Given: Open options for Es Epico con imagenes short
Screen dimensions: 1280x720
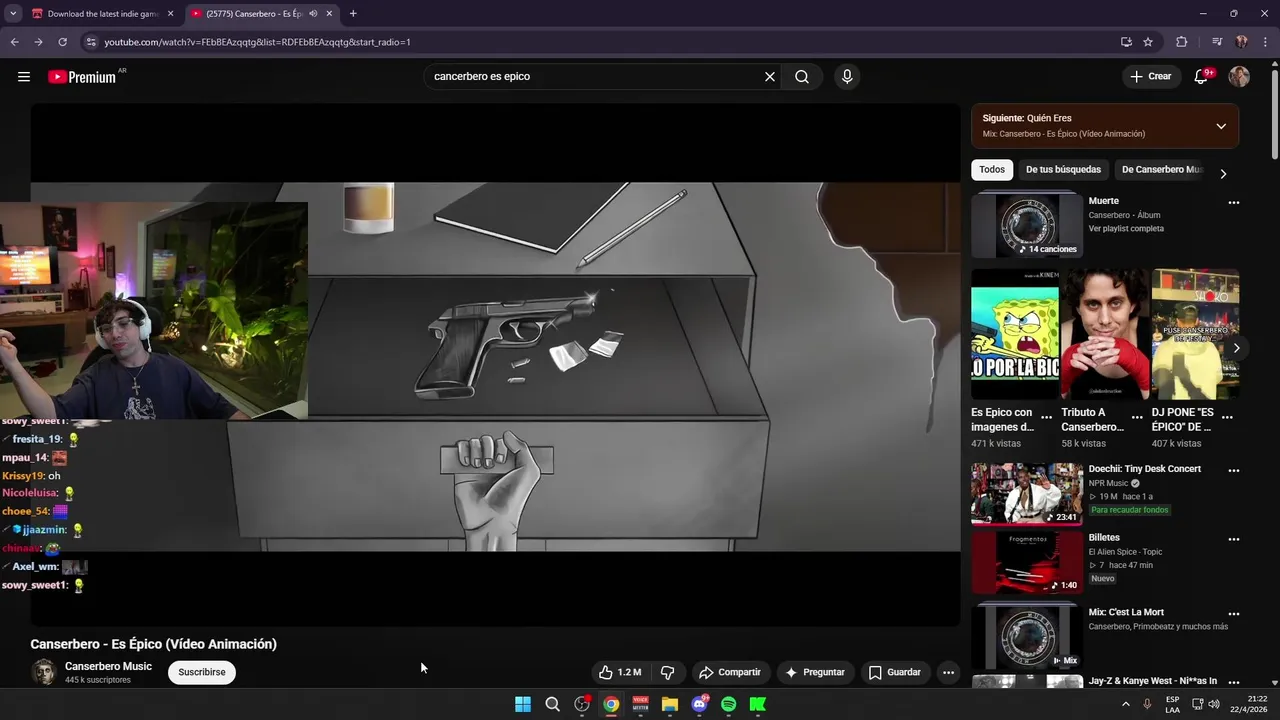Looking at the screenshot, I should 1046,418.
